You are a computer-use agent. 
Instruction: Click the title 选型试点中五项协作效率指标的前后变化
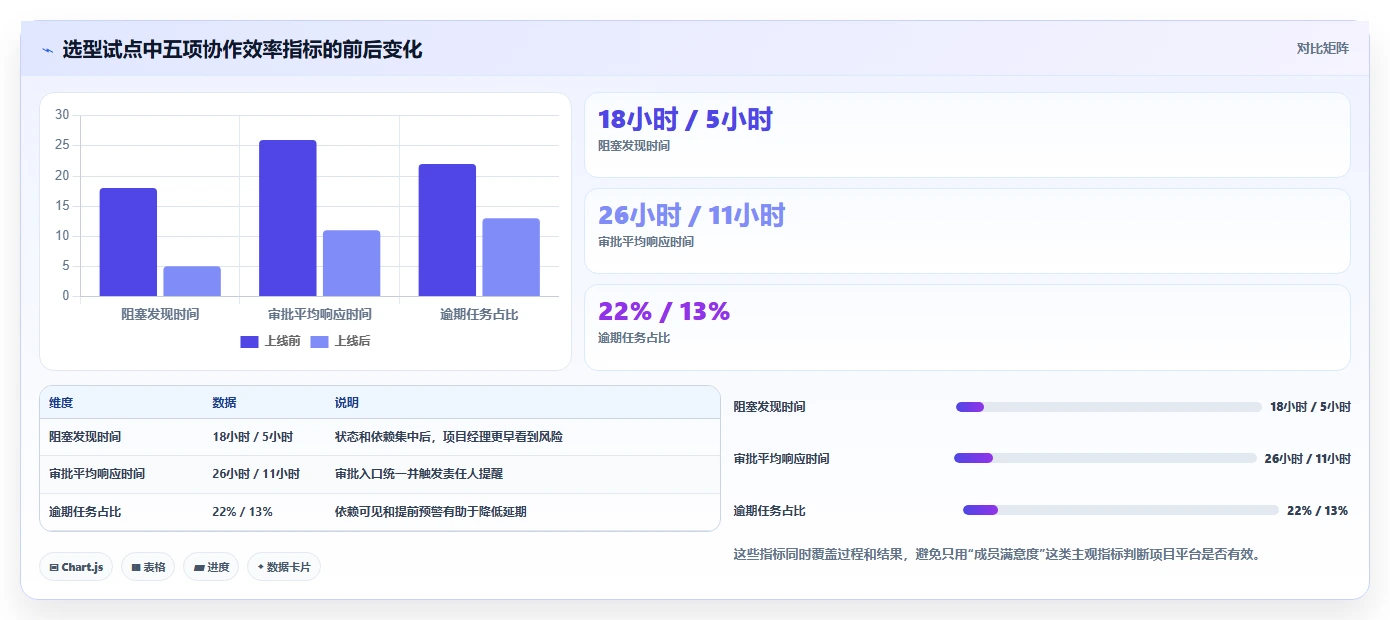click(x=242, y=49)
